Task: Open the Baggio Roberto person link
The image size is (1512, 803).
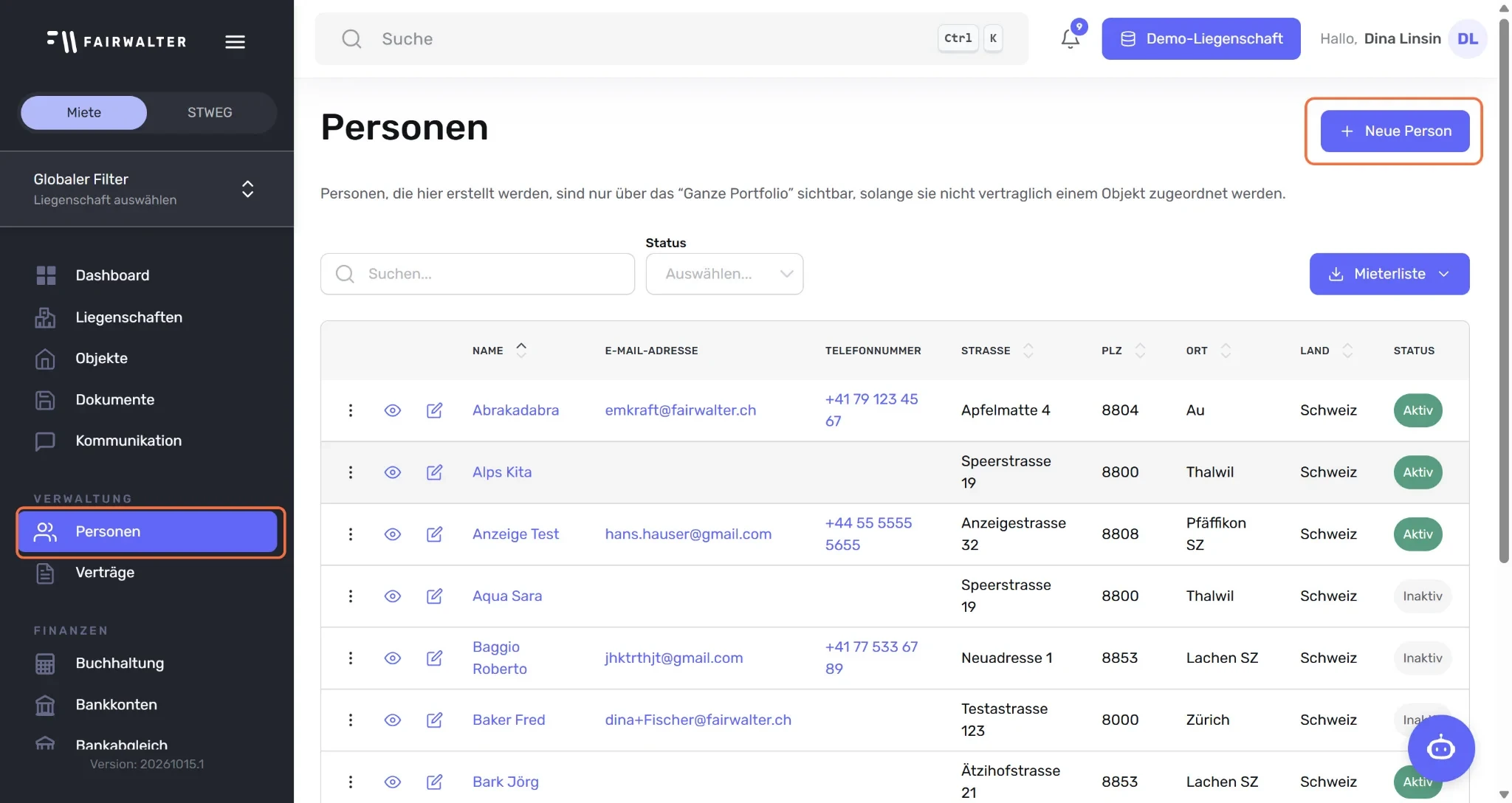Action: click(500, 658)
